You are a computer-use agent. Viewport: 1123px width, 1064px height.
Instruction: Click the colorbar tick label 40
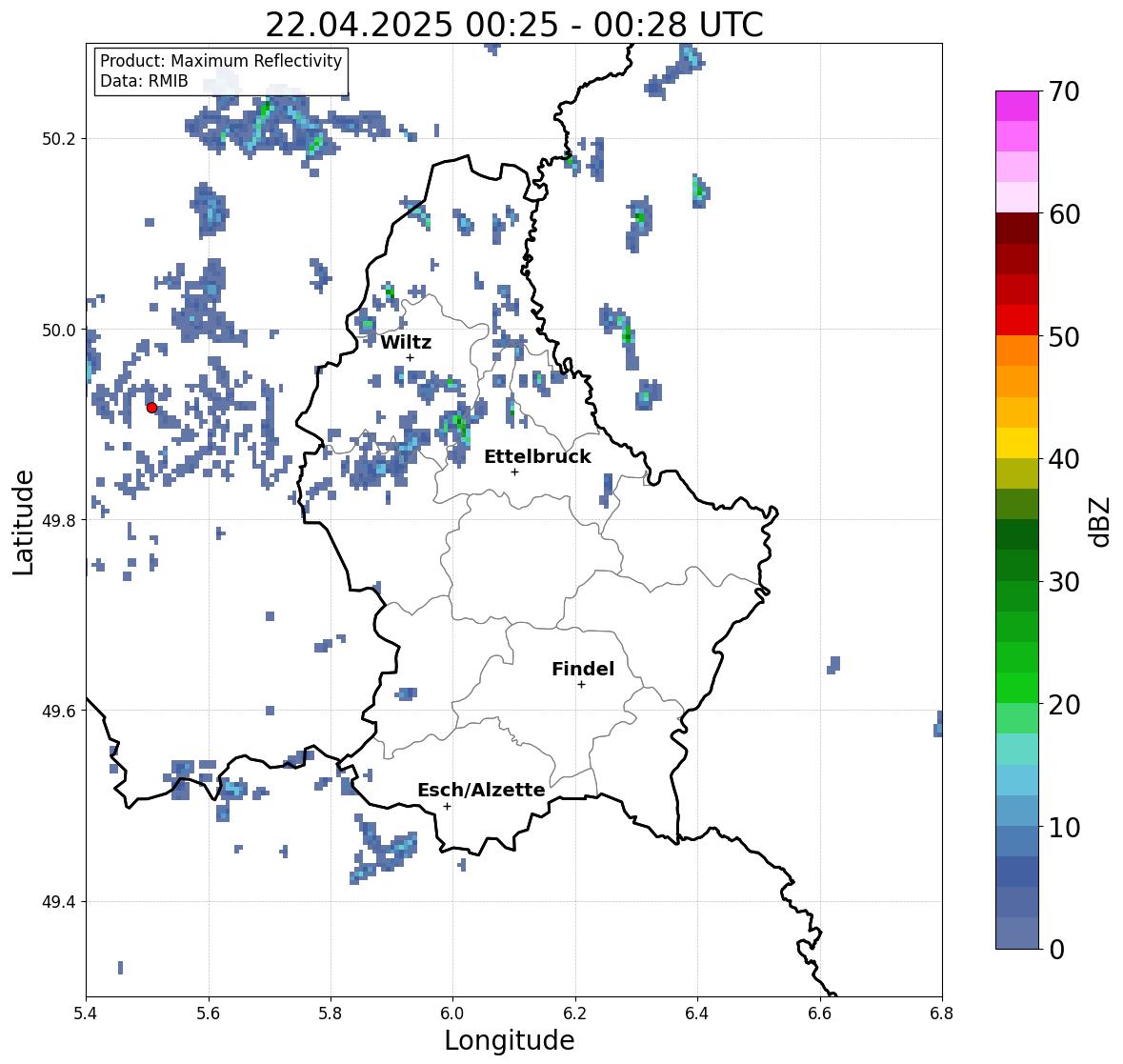click(1064, 459)
